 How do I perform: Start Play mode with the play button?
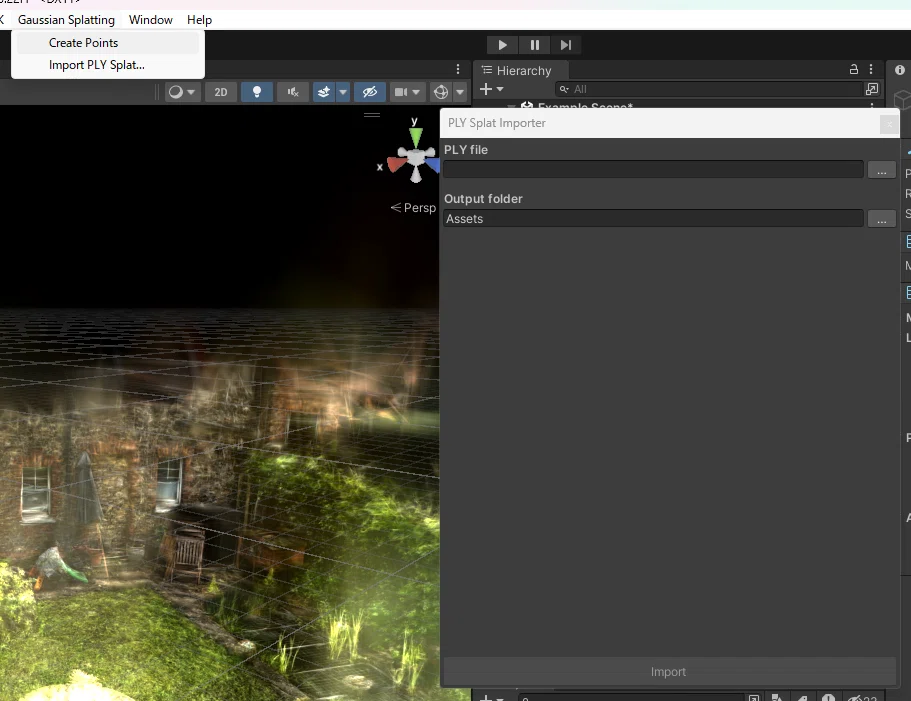point(503,45)
